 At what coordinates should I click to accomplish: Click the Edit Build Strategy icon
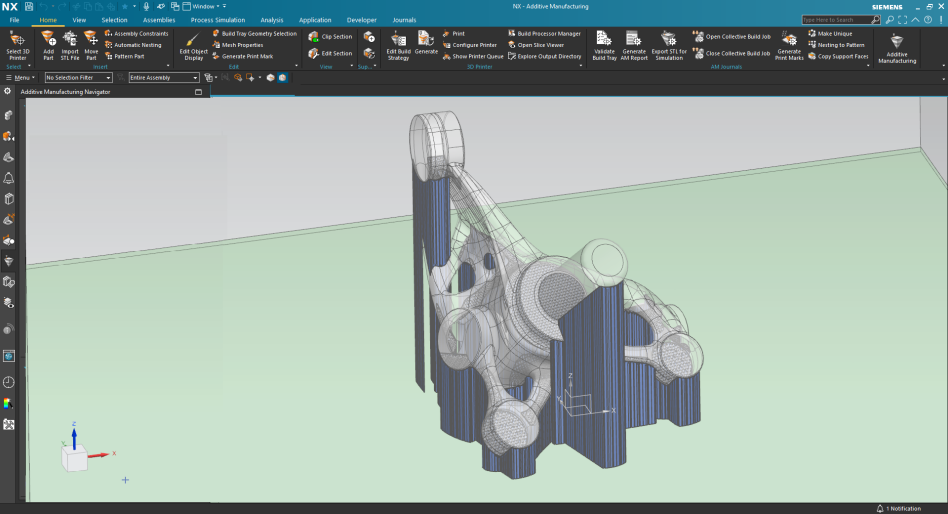[x=398, y=40]
